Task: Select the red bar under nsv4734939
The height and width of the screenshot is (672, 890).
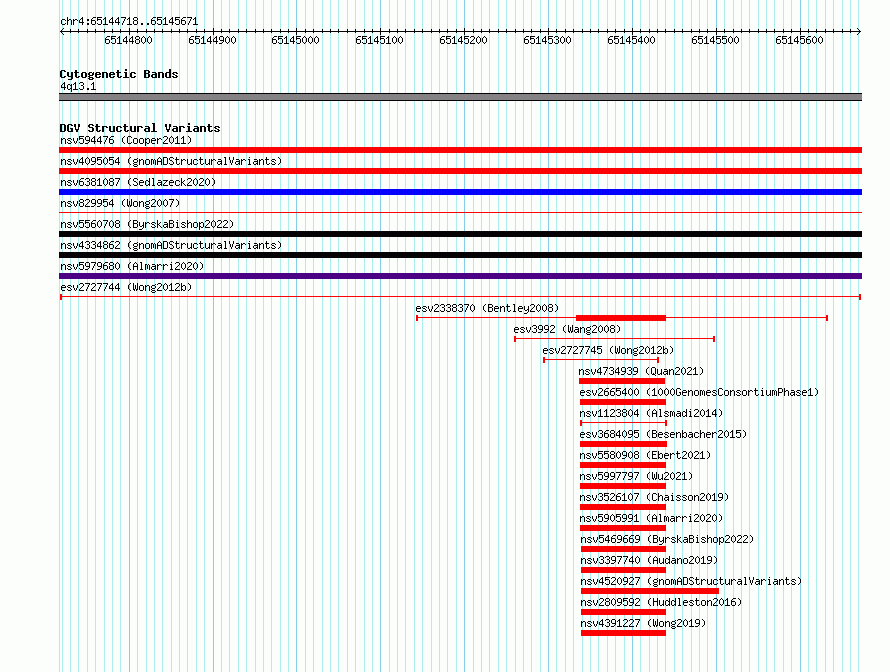Action: (x=622, y=381)
